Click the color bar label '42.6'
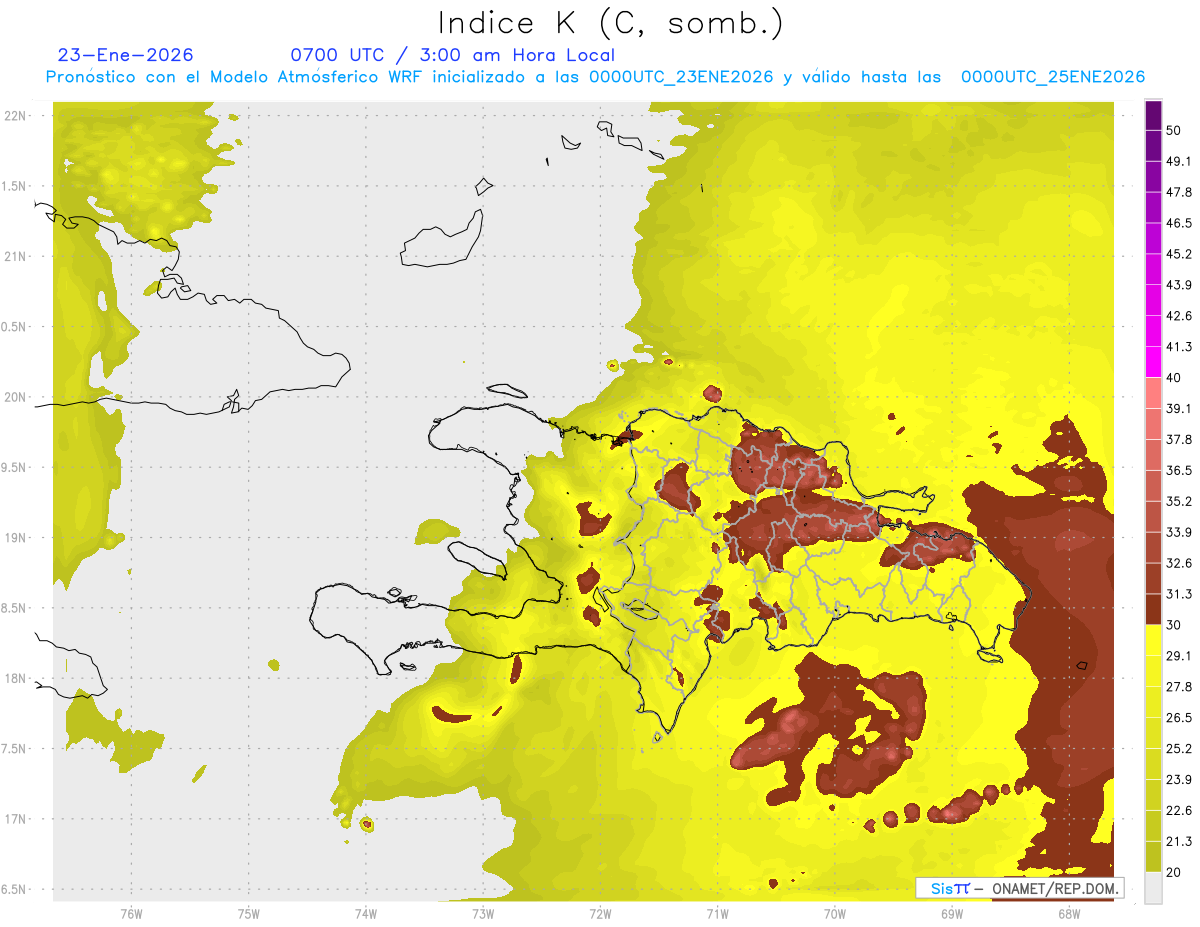This screenshot has width=1200, height=927. pyautogui.click(x=1179, y=316)
